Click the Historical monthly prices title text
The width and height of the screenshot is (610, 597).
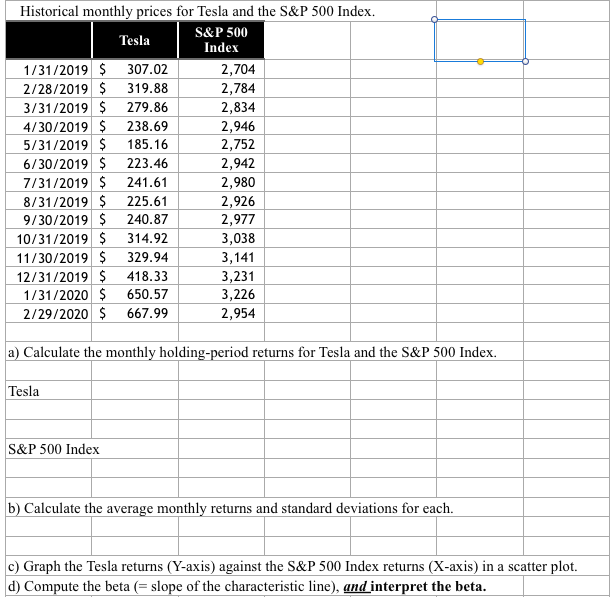[x=198, y=11]
